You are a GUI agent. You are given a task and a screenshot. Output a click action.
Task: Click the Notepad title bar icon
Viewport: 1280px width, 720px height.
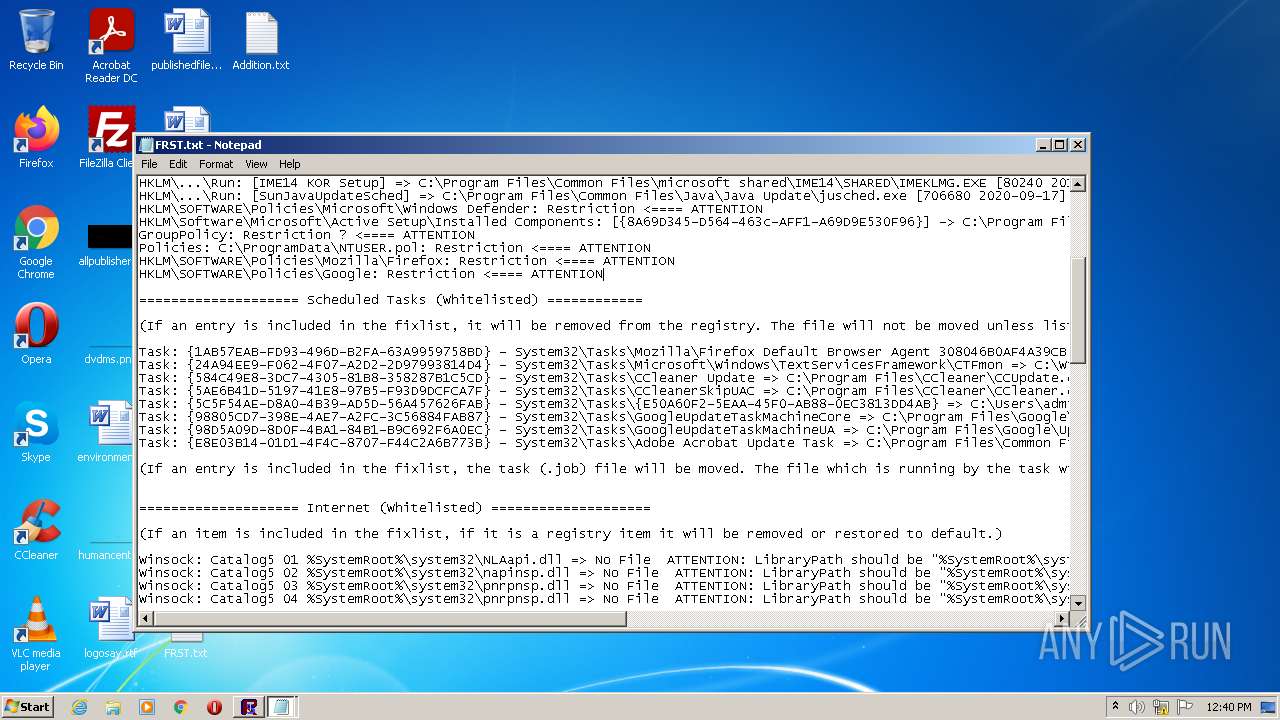pos(147,145)
